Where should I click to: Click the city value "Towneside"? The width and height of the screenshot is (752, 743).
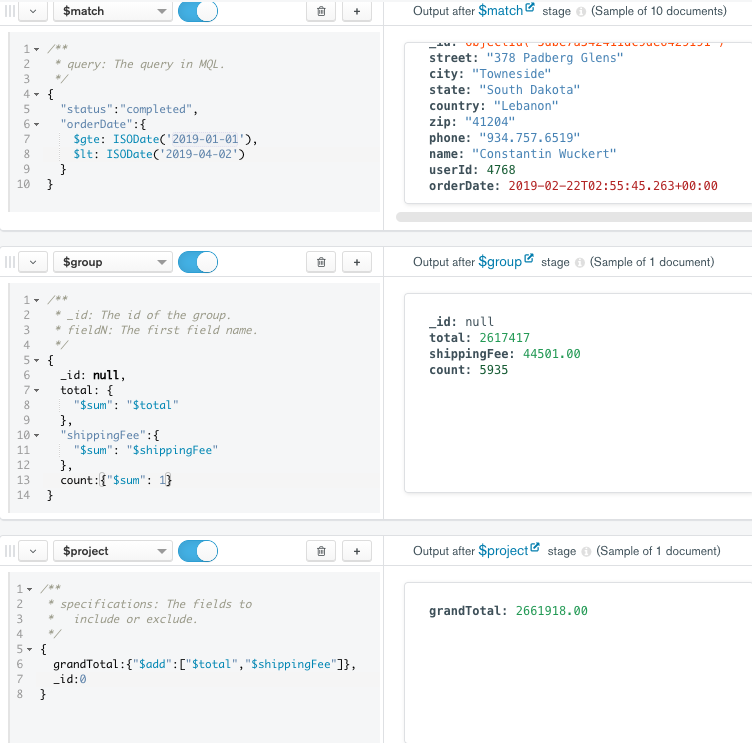tap(511, 74)
